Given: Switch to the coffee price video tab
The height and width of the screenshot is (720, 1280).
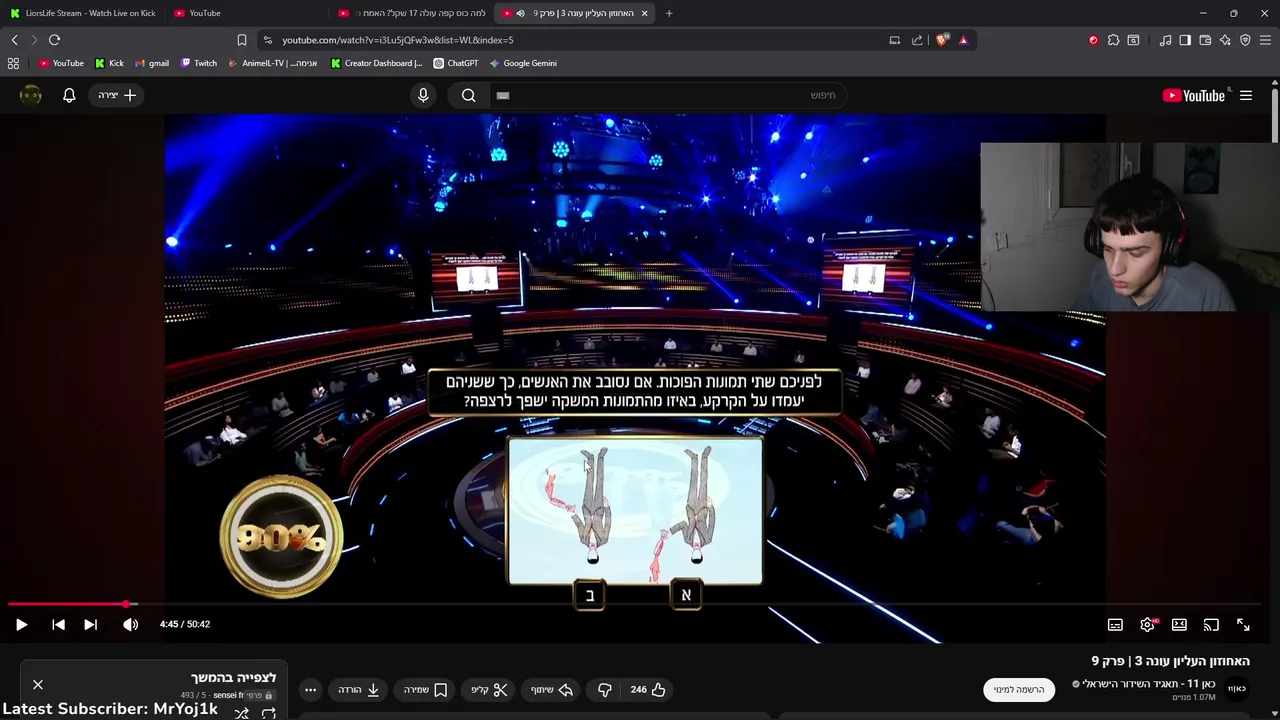Looking at the screenshot, I should (411, 13).
